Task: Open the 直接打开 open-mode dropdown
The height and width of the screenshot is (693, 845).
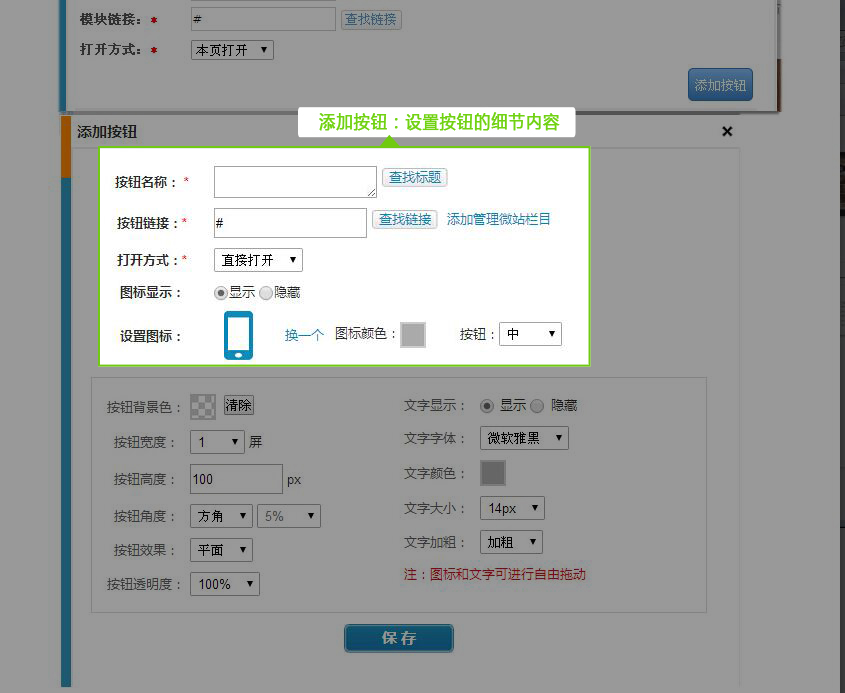Action: 258,260
